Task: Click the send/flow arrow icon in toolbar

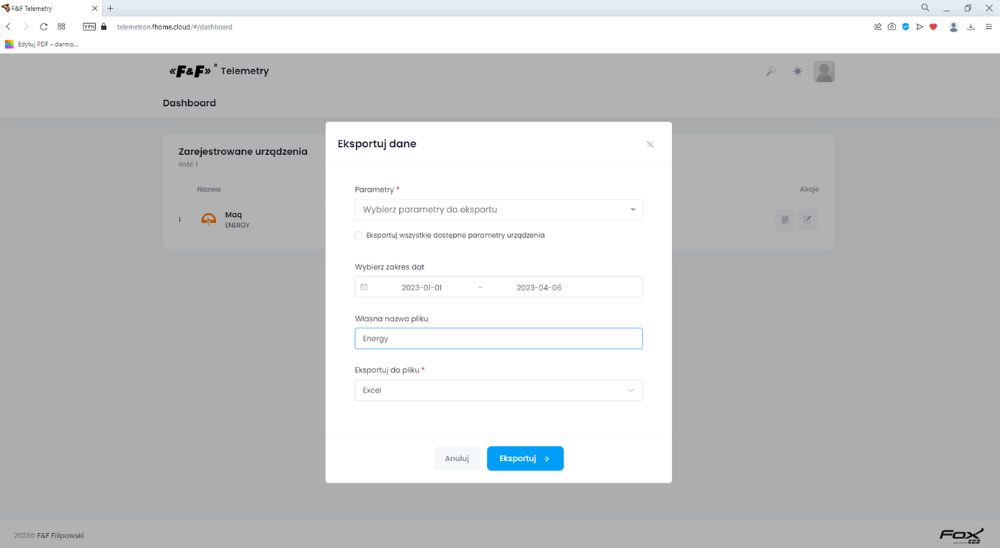Action: pyautogui.click(x=919, y=27)
